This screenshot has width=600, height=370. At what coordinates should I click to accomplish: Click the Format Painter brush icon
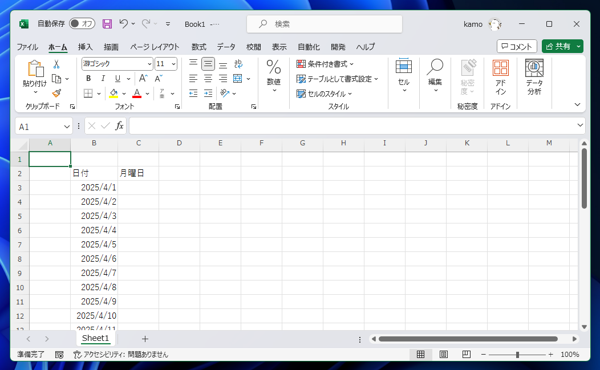[57, 93]
